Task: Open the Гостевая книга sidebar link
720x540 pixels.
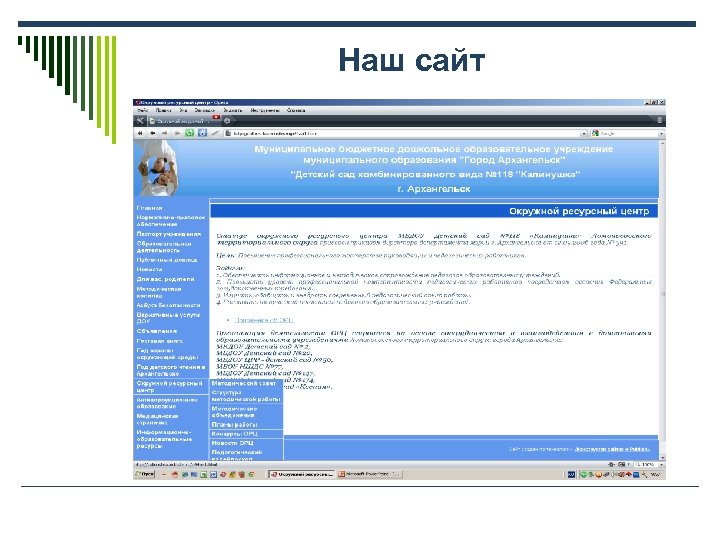Action: 159,341
